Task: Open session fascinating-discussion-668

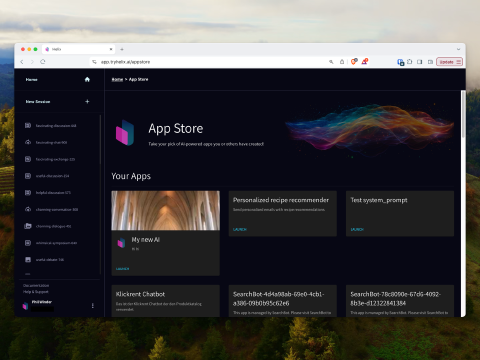Action: click(56, 126)
